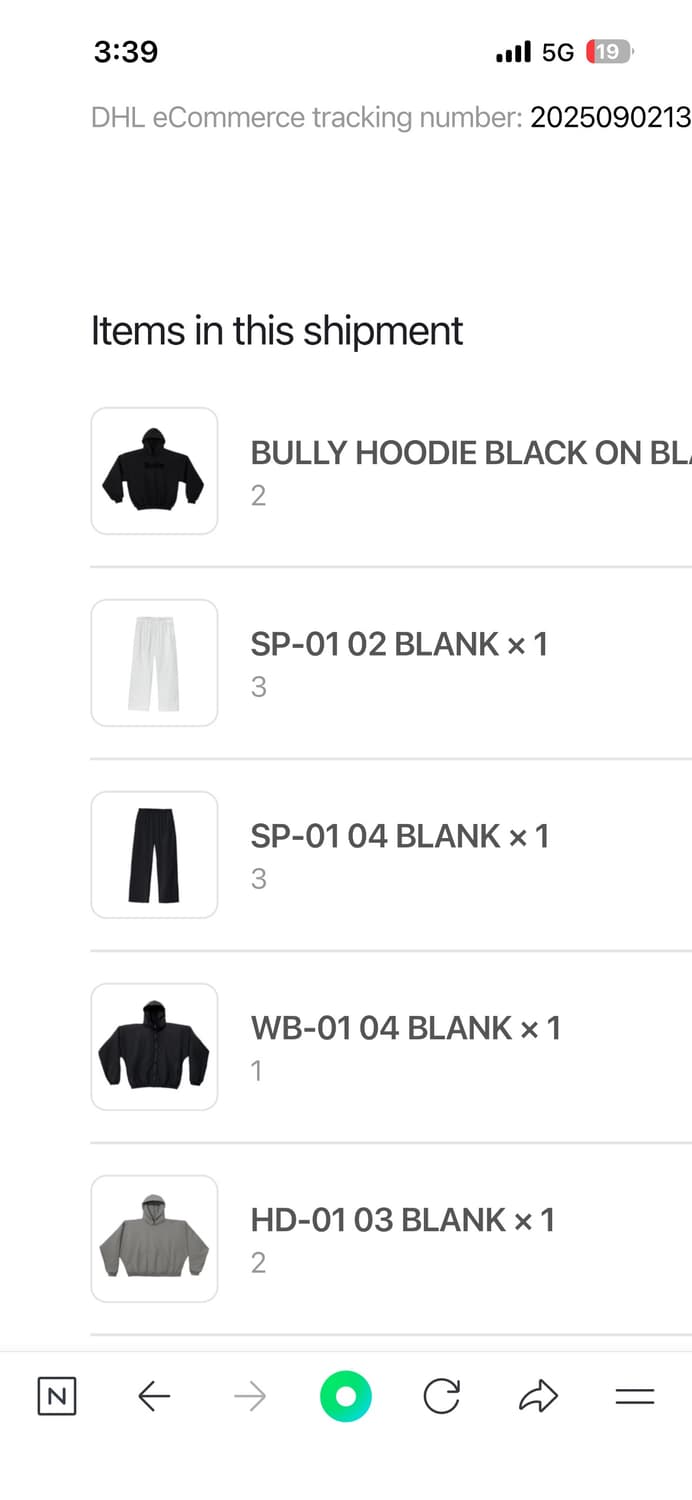The image size is (692, 1500).
Task: Tap the cellular signal strength indicator
Action: click(x=511, y=51)
